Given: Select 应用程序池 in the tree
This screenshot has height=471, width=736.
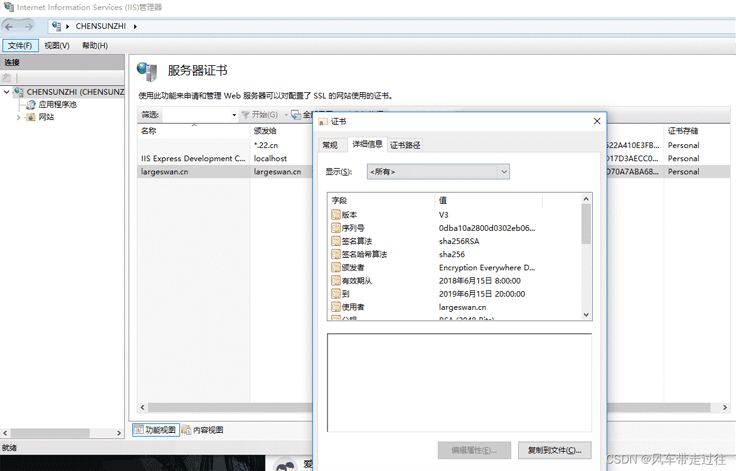Looking at the screenshot, I should (57, 104).
